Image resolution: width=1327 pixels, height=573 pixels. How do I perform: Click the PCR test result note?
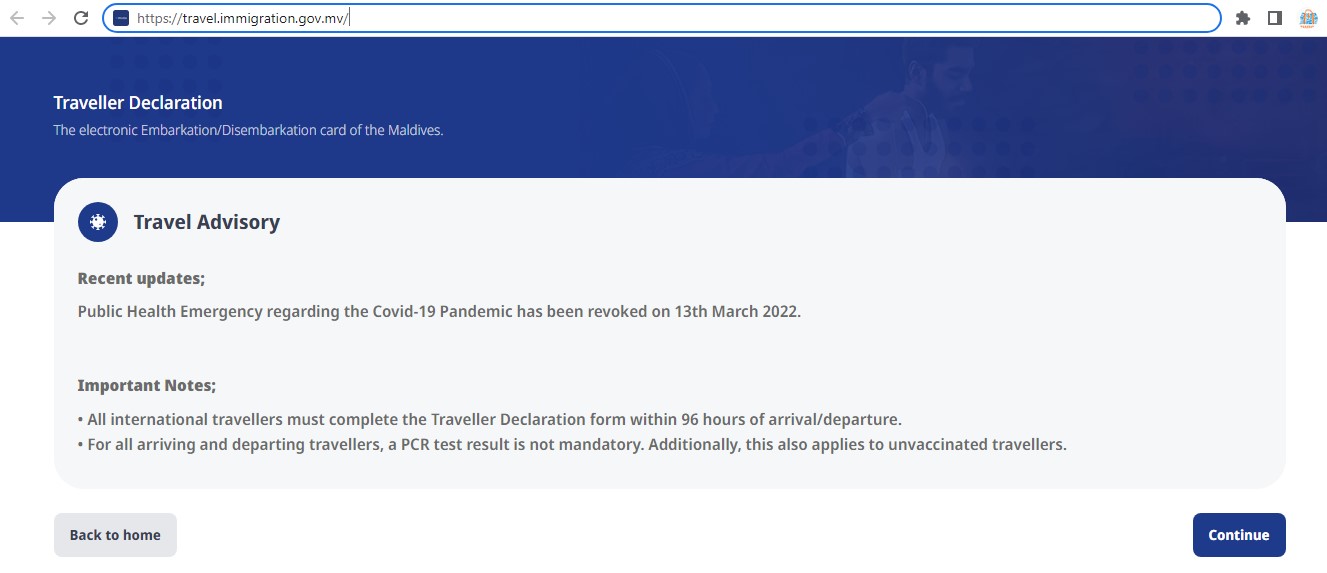tap(572, 444)
